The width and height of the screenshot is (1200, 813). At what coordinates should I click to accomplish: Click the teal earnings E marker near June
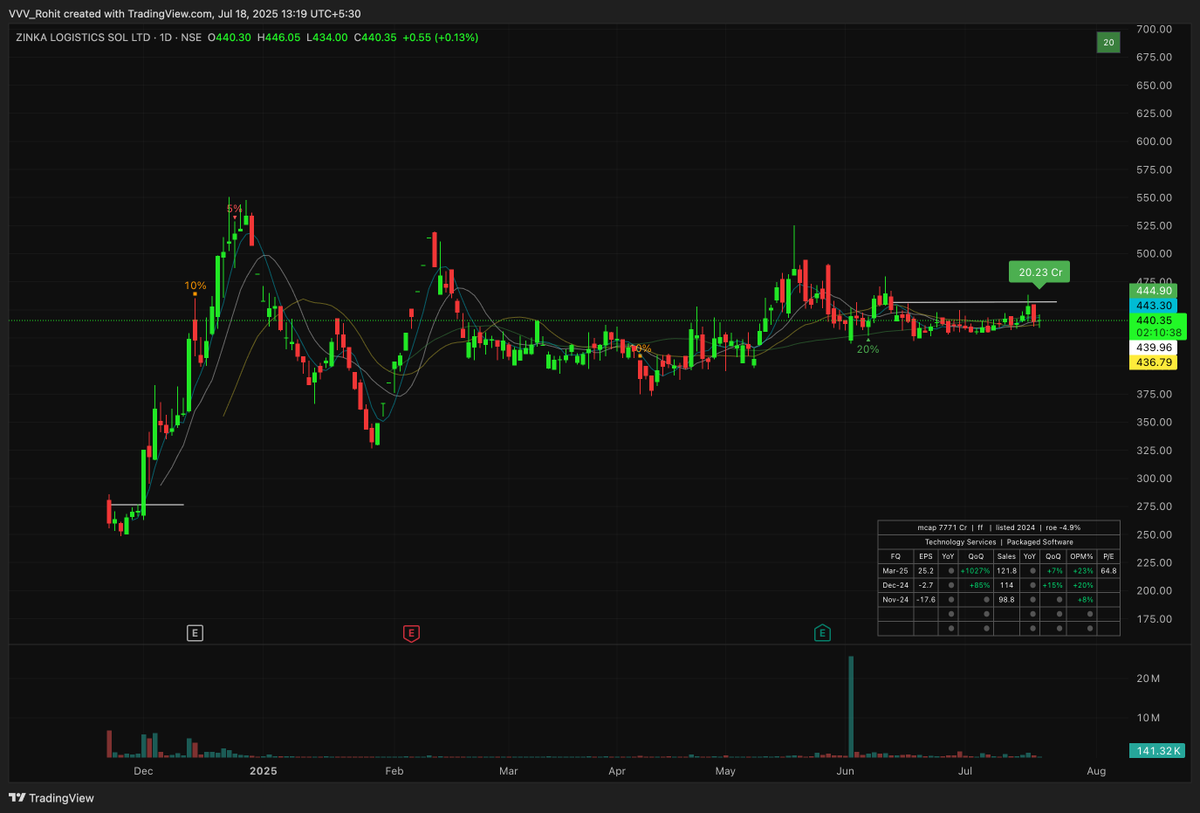(x=822, y=632)
